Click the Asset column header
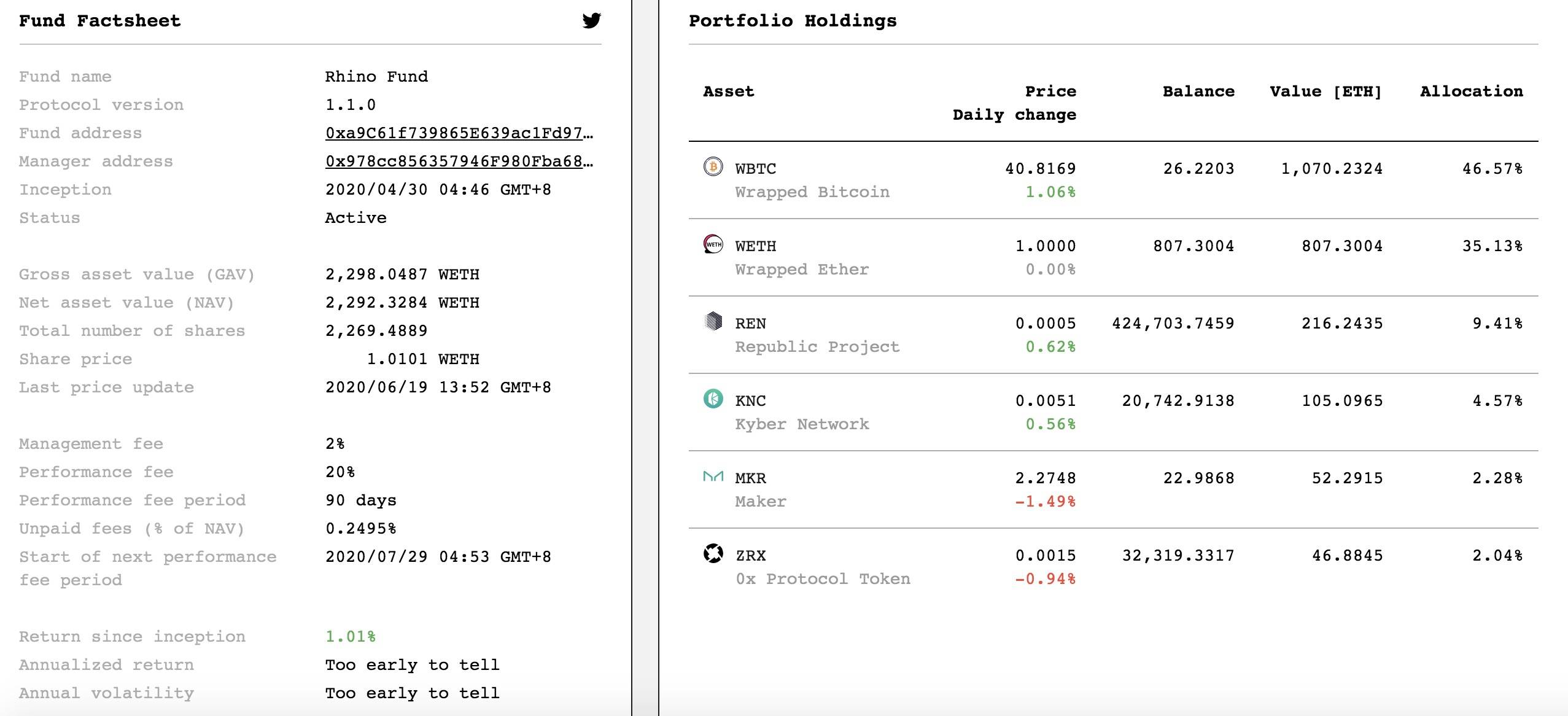1568x716 pixels. coord(728,91)
